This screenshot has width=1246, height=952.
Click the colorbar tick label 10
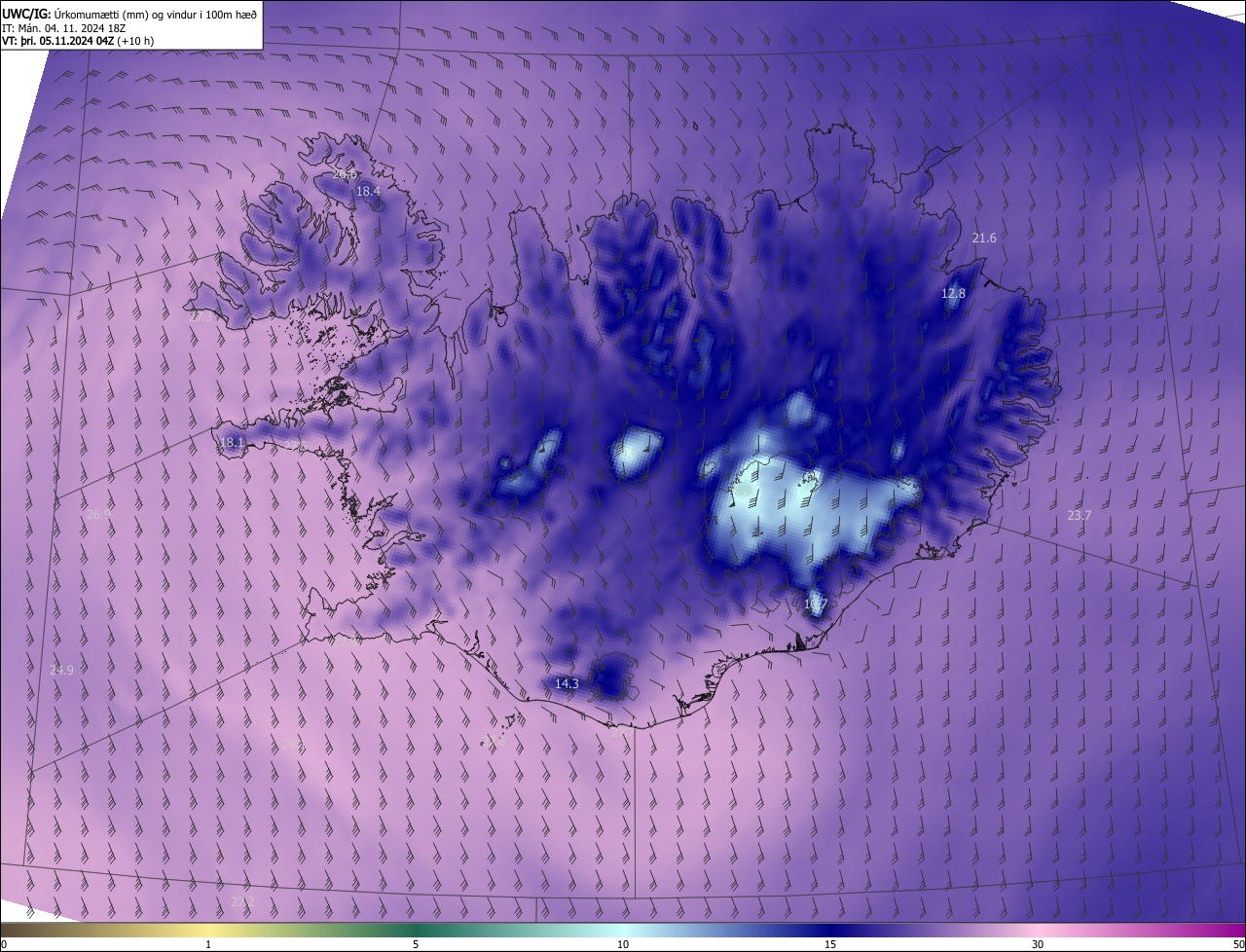[x=623, y=944]
